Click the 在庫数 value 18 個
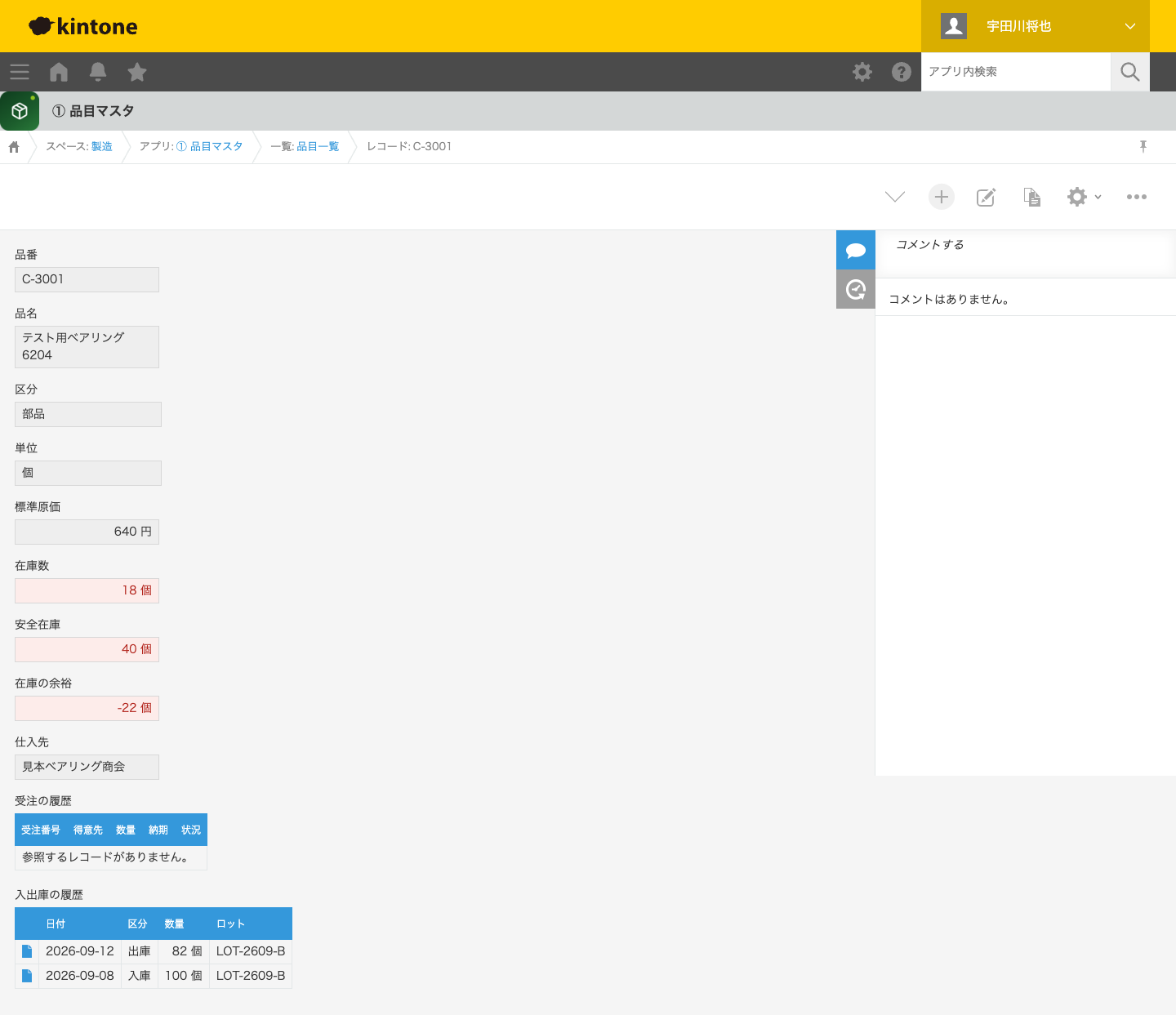Image resolution: width=1176 pixels, height=1015 pixels. (87, 590)
